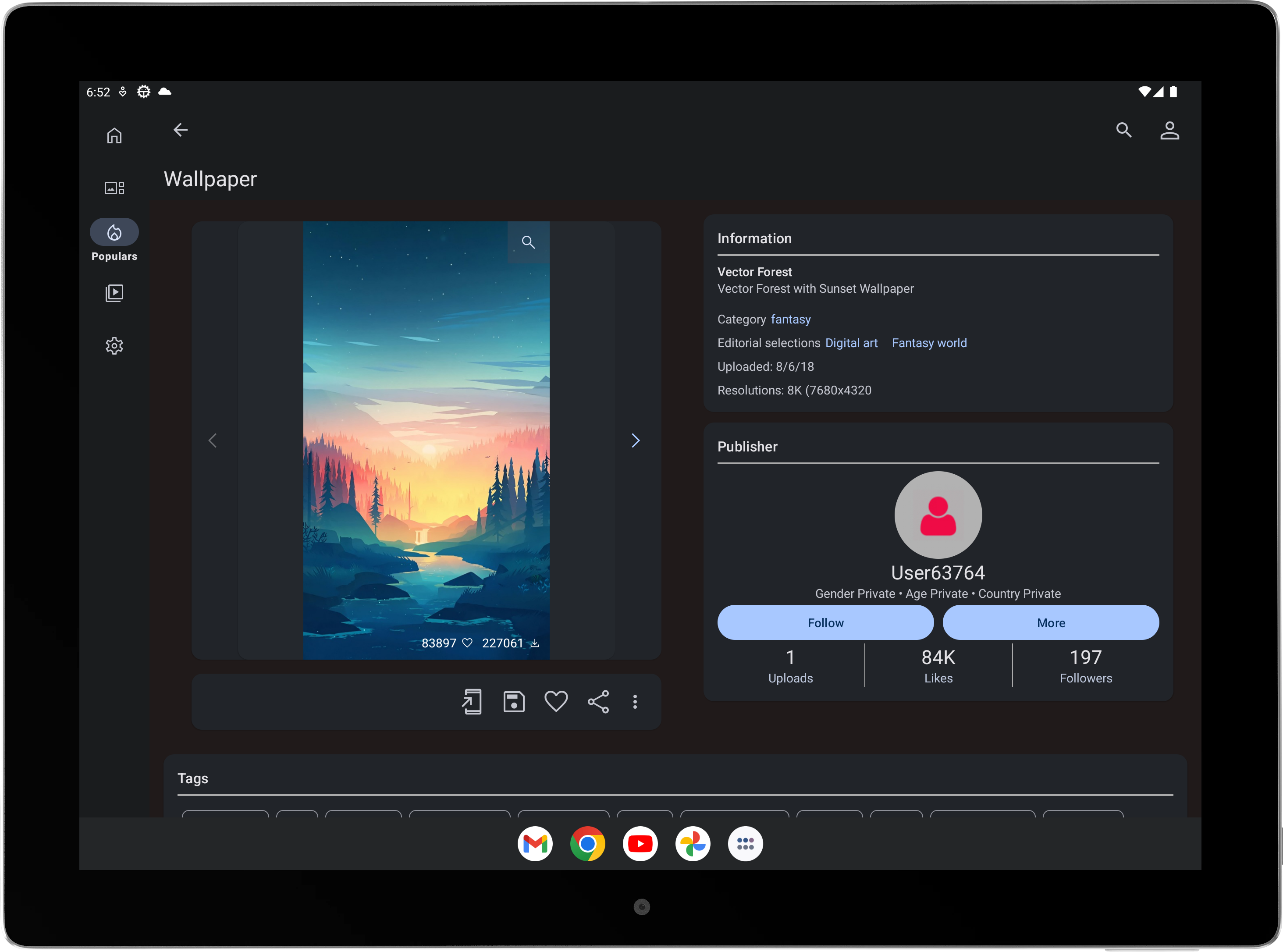This screenshot has height=952, width=1283.
Task: Open the fantasy category link
Action: (790, 319)
